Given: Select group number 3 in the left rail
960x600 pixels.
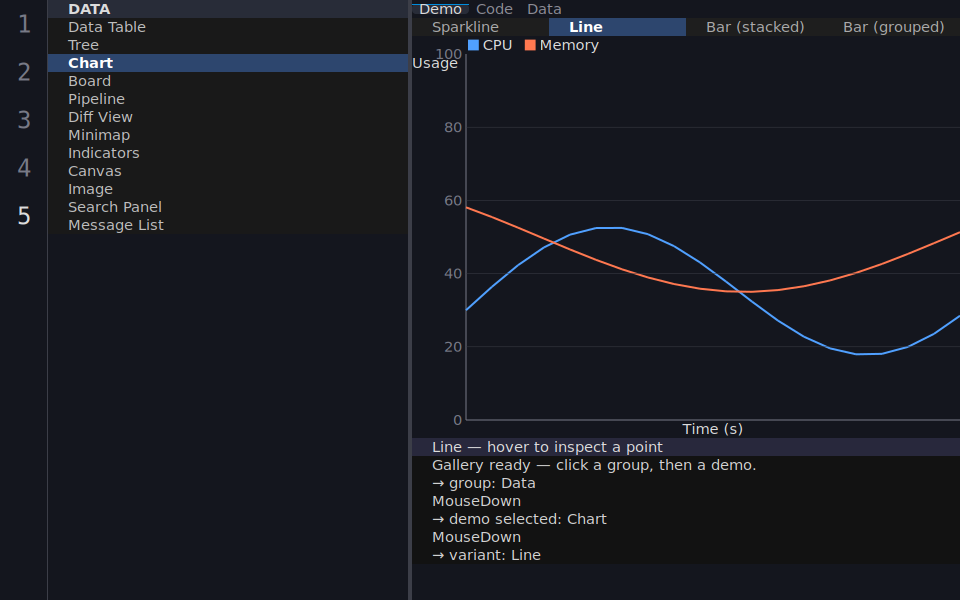Looking at the screenshot, I should point(24,120).
